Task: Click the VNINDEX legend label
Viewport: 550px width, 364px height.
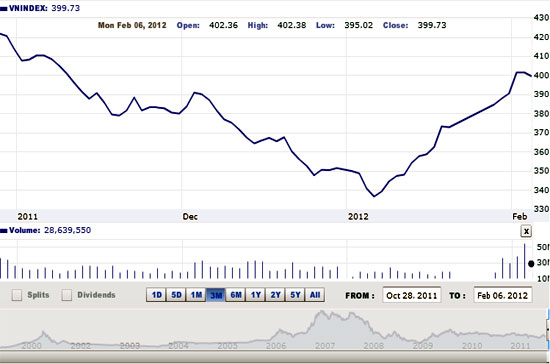Action: 28,8
